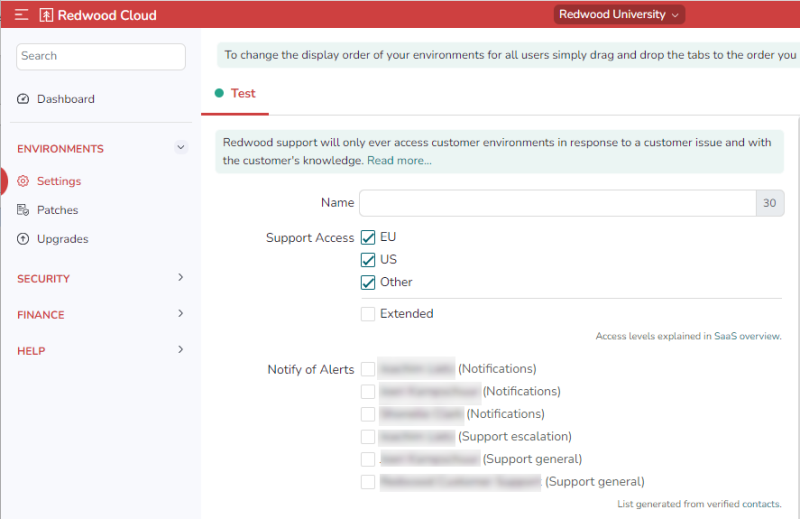Viewport: 800px width, 519px height.
Task: Open the Redwood University dropdown
Action: point(620,15)
